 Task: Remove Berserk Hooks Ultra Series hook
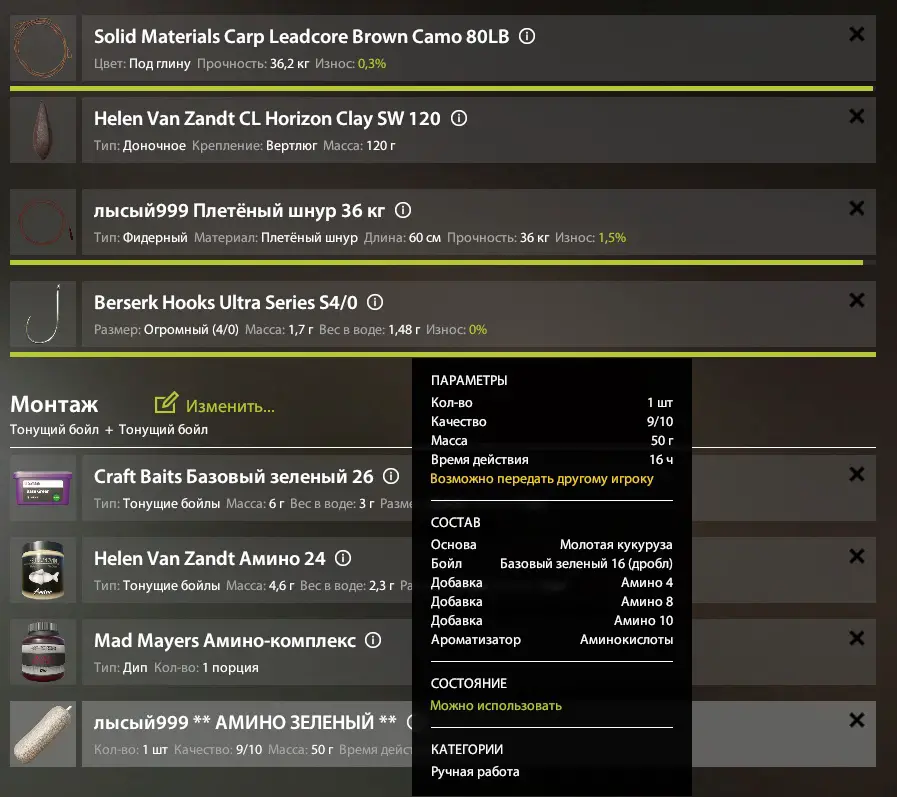856,300
